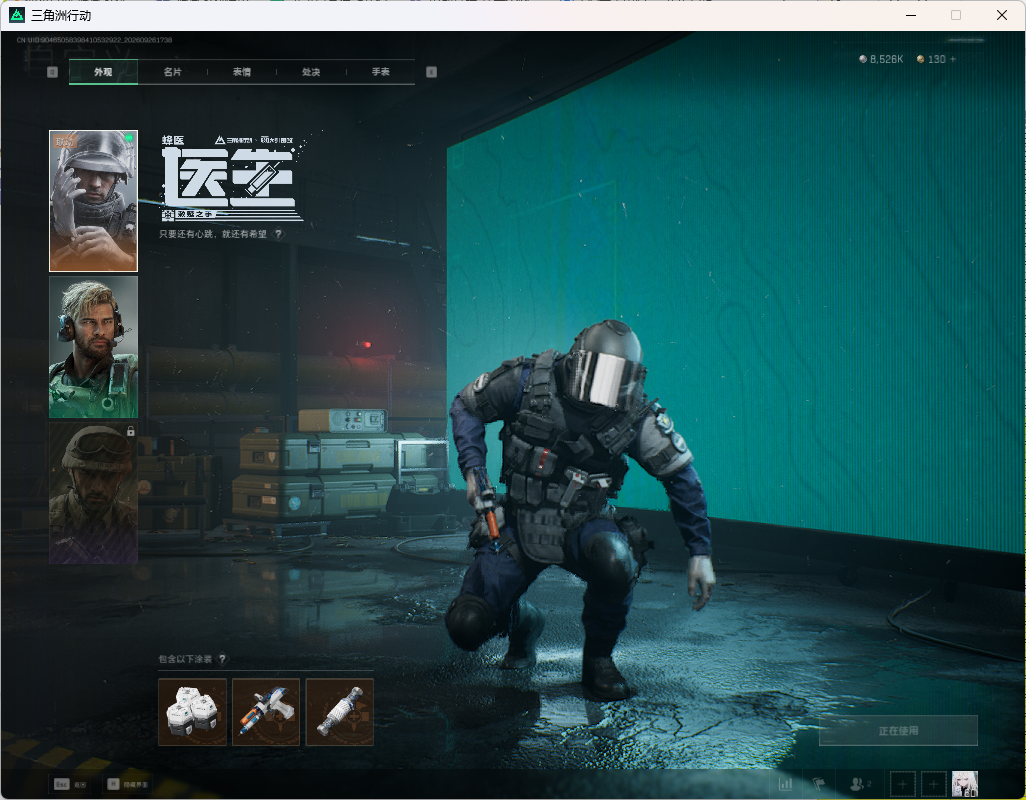Open the 处决 executions tab
Viewport: 1026px width, 800px height.
tap(311, 72)
